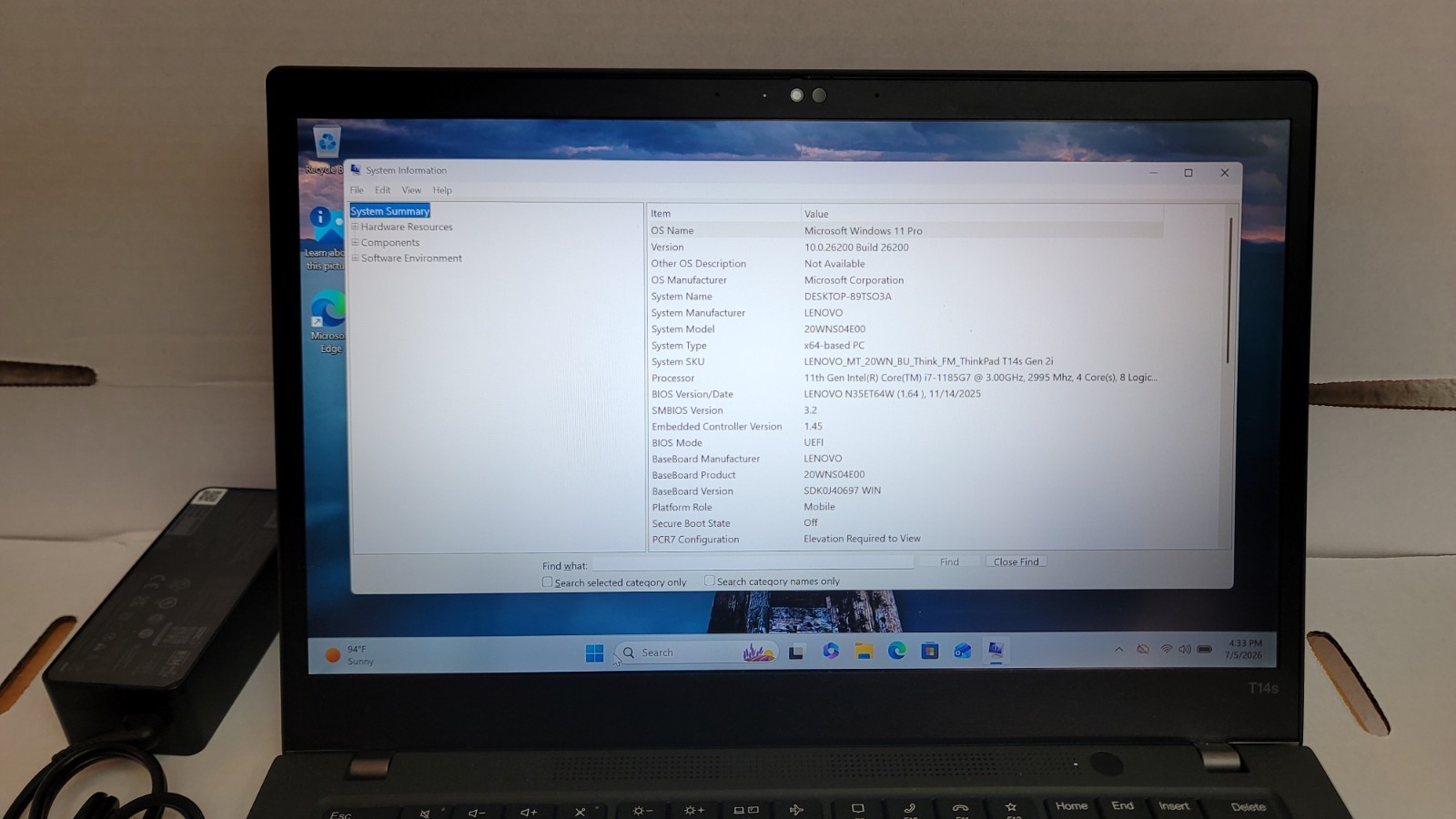1456x819 pixels.
Task: Select the SMBIOS Version row
Action: point(905,410)
